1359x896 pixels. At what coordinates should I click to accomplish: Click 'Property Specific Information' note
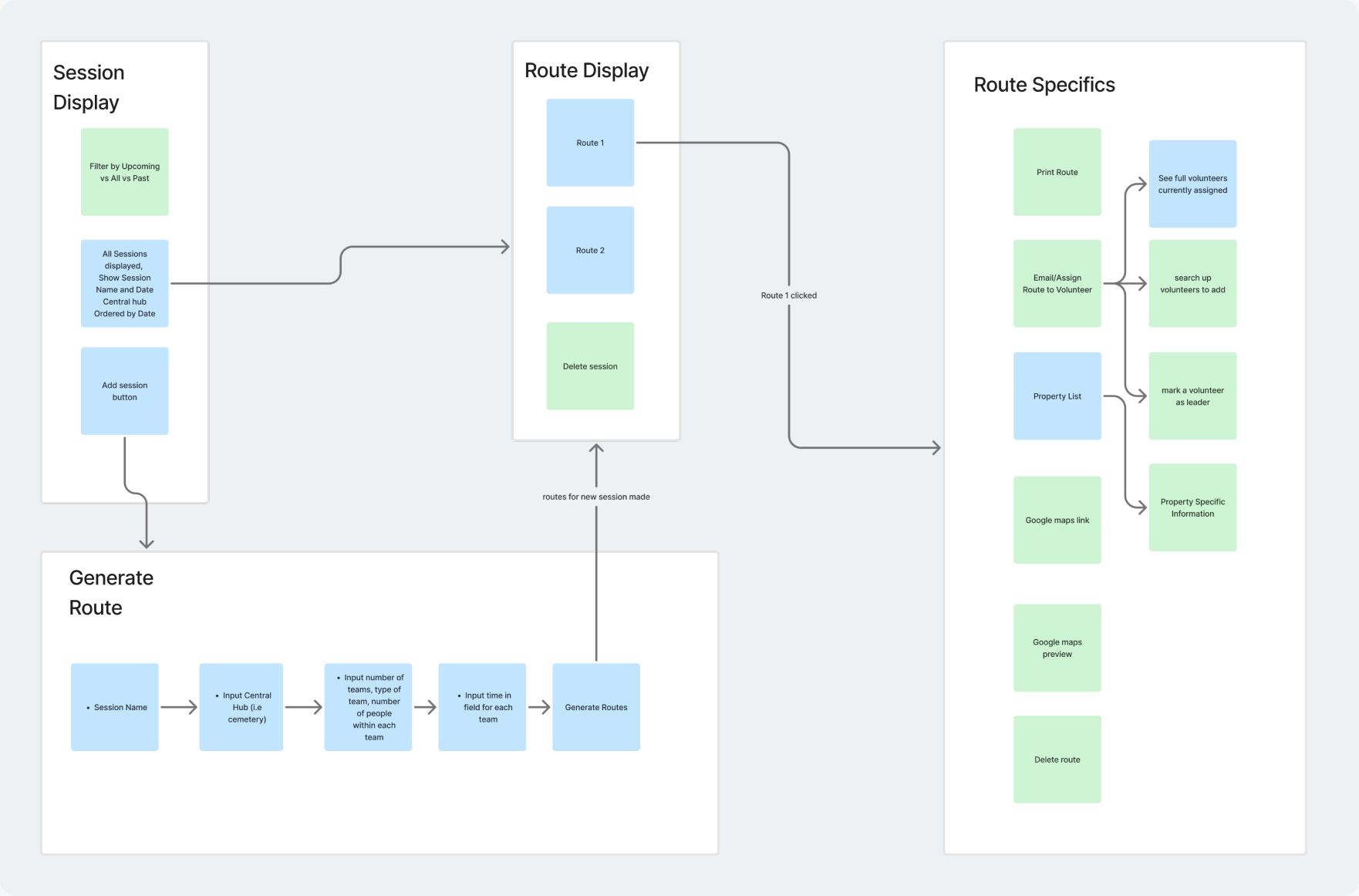1192,507
